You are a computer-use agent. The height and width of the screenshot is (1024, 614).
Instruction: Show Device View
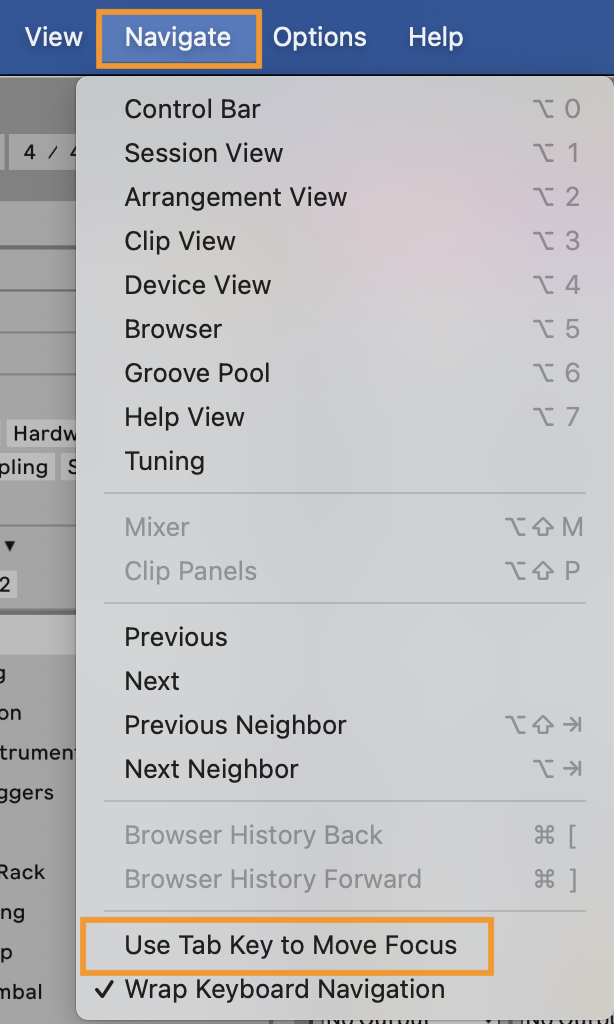(x=197, y=284)
